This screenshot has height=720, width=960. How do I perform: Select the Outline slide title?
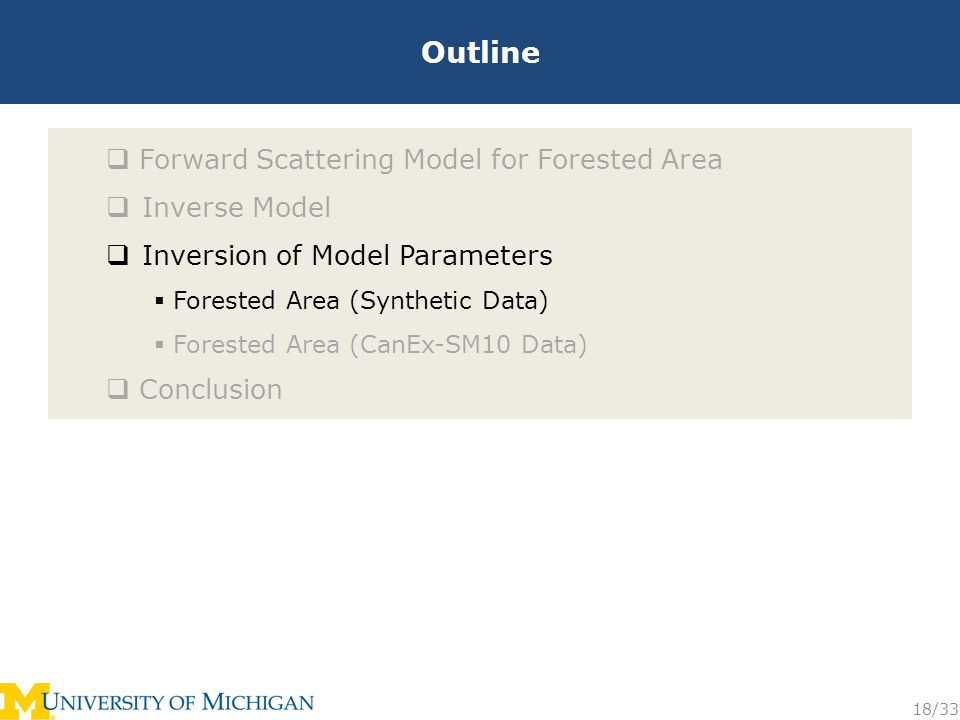481,52
